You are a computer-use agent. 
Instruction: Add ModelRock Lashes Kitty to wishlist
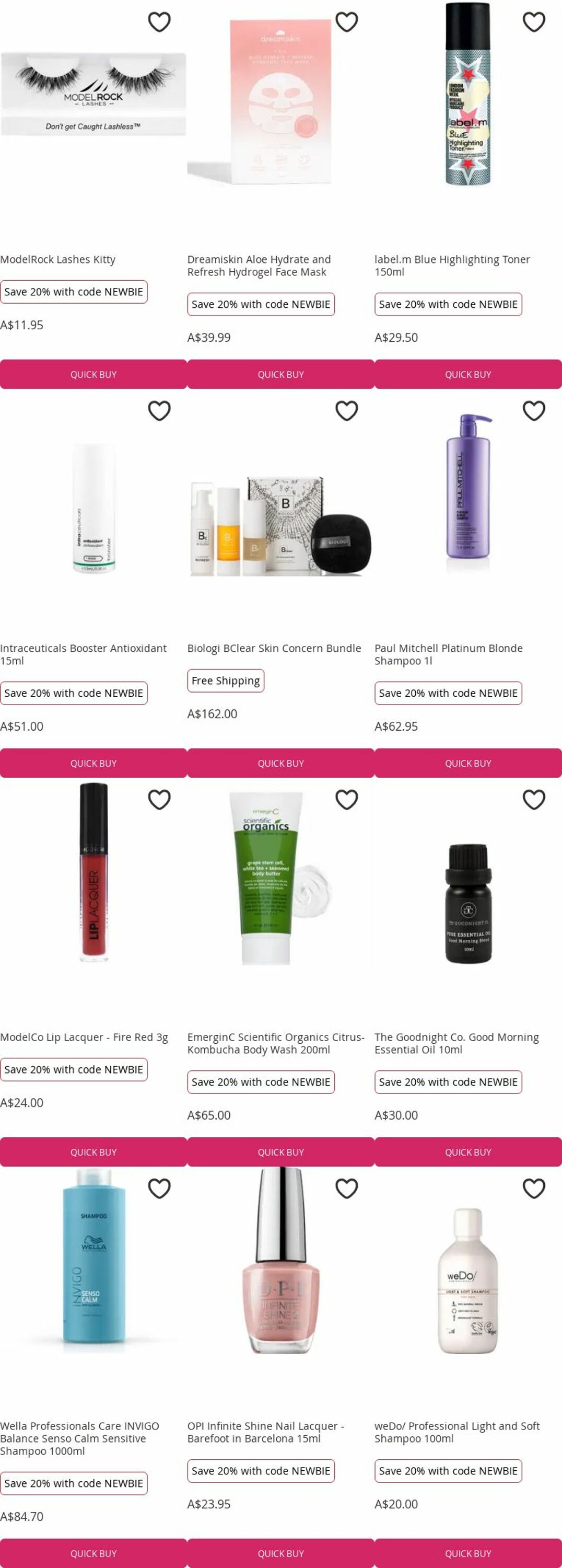159,22
